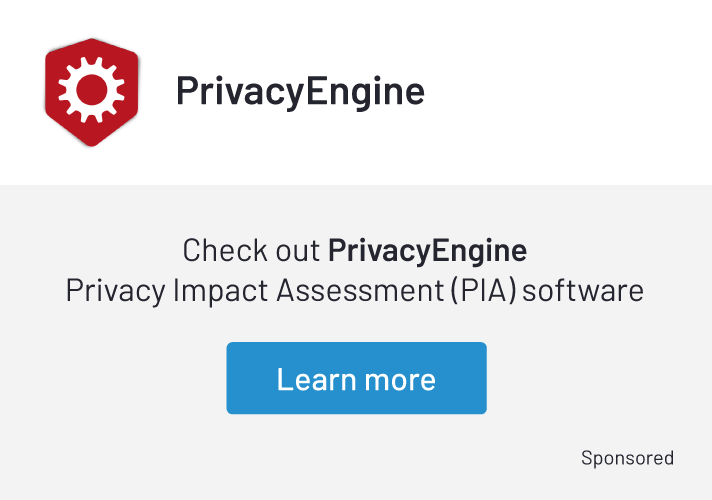The width and height of the screenshot is (712, 500).
Task: Click the red shield's bottom point
Action: [x=93, y=143]
